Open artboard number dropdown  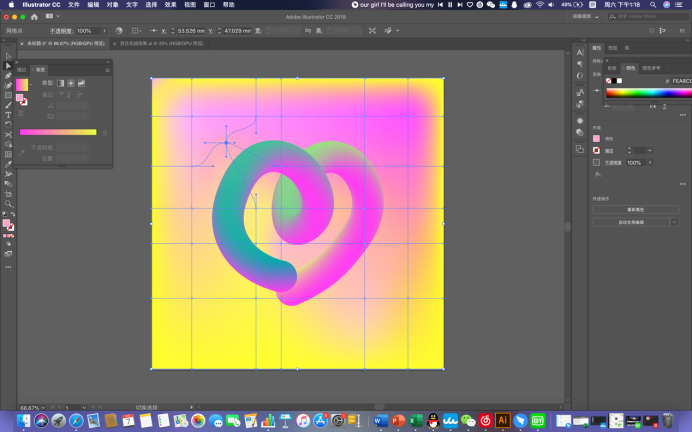pyautogui.click(x=84, y=407)
